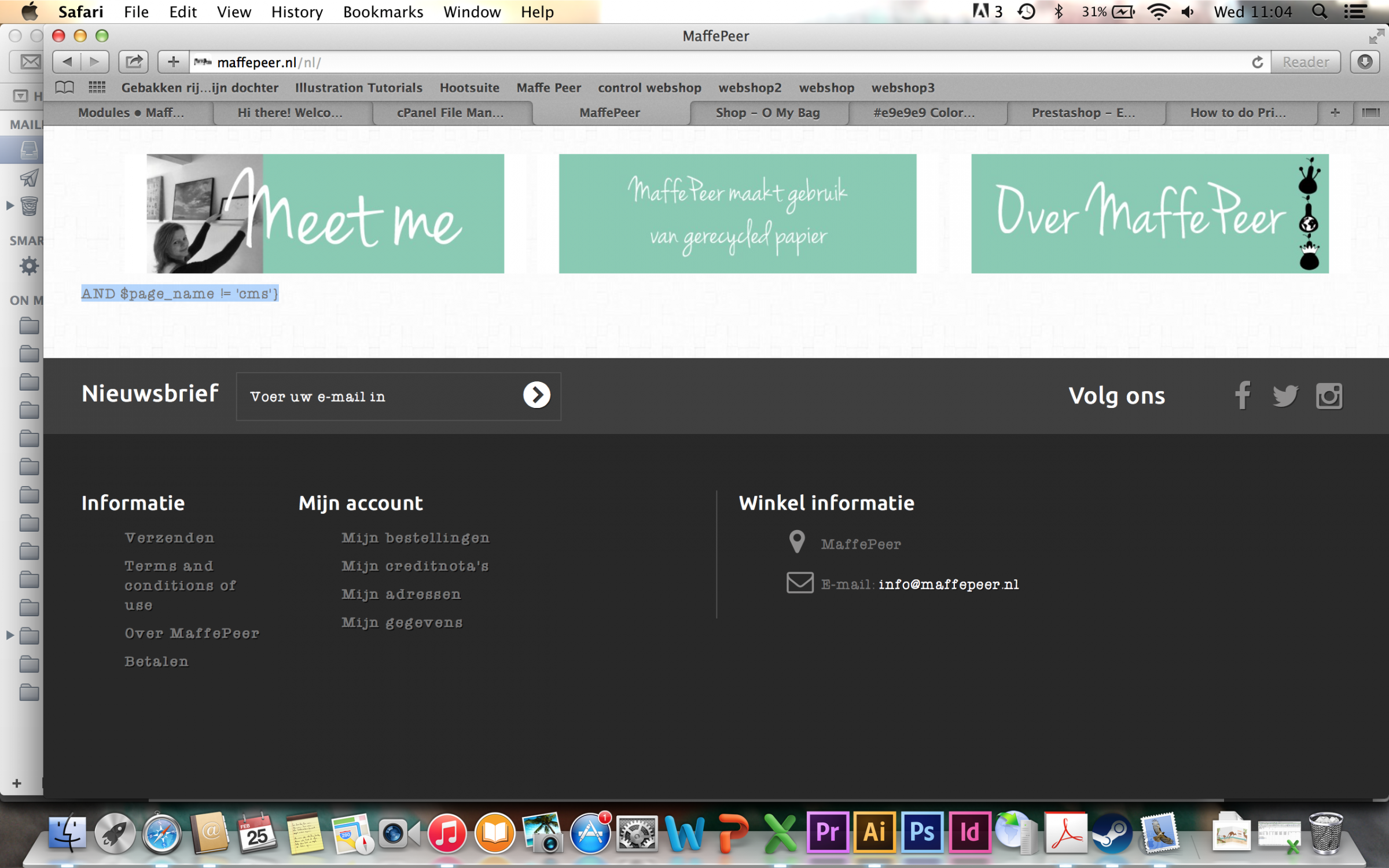Expand the lower mail folder triangle
Image resolution: width=1389 pixels, height=868 pixels.
10,635
